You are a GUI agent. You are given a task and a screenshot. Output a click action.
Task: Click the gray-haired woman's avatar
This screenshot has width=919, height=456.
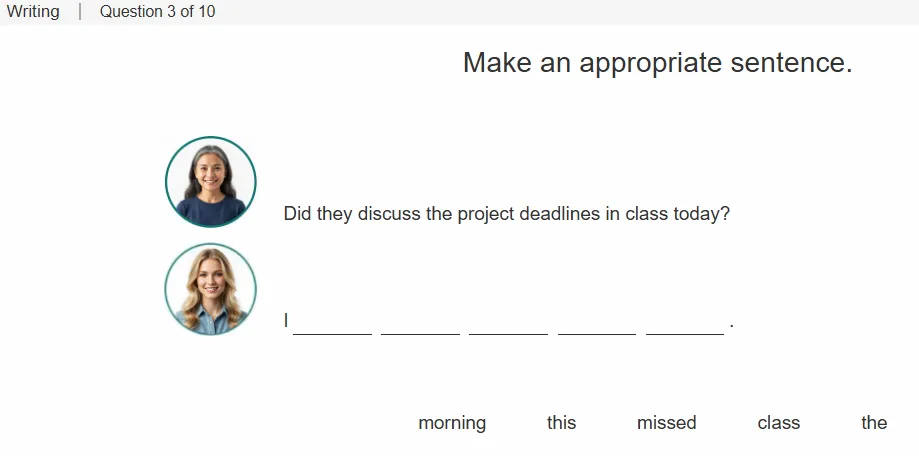(210, 182)
